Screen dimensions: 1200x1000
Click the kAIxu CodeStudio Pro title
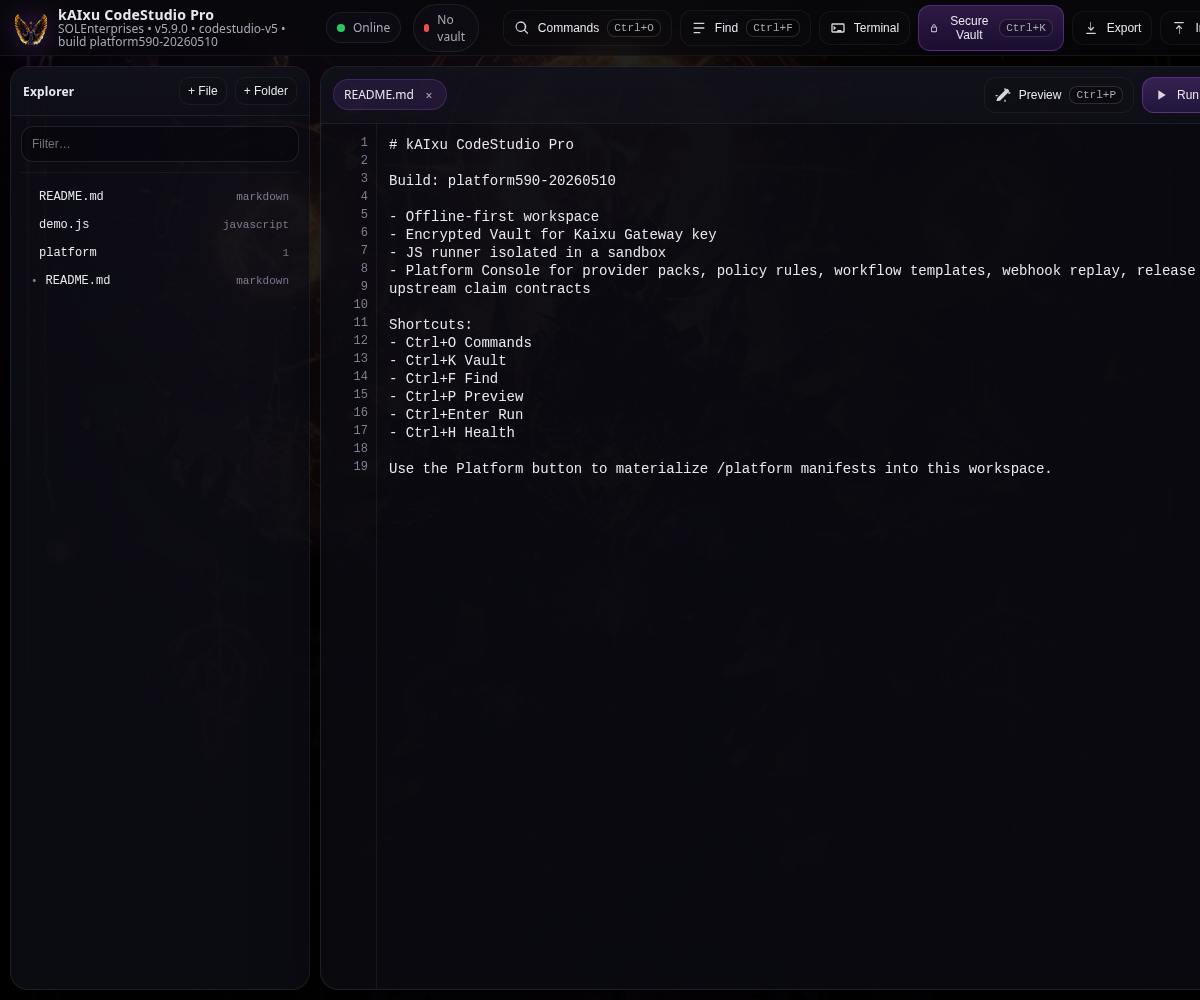(x=136, y=15)
